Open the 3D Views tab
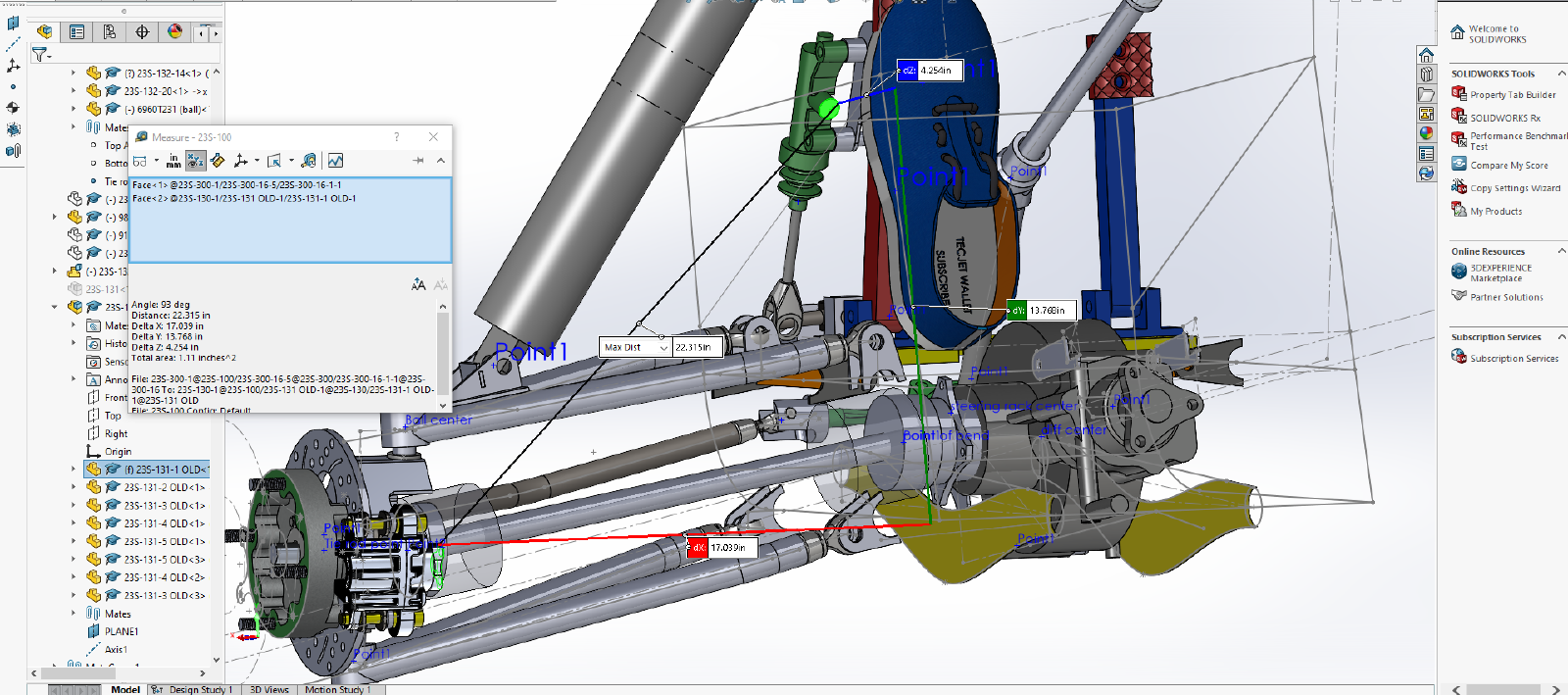 click(x=269, y=689)
